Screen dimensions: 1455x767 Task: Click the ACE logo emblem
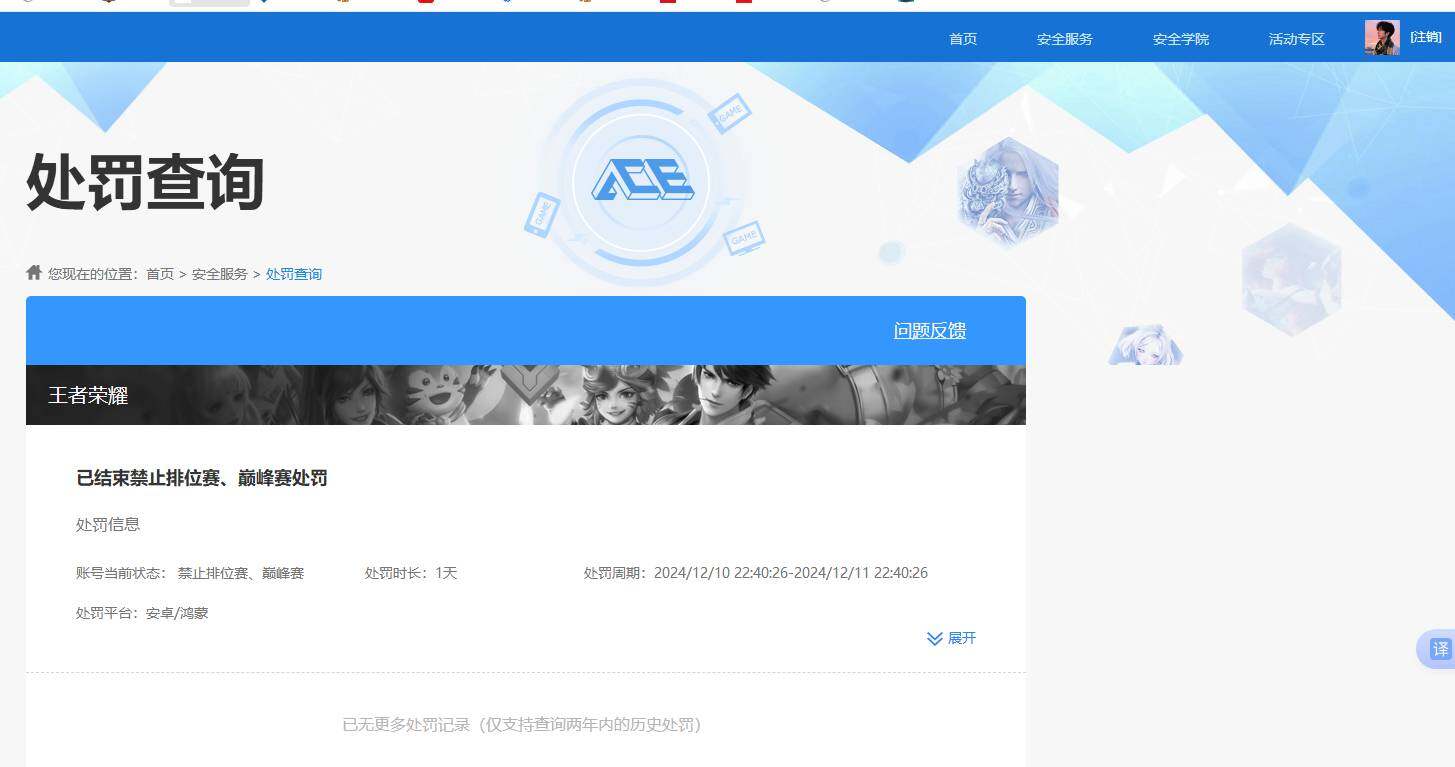[x=643, y=182]
